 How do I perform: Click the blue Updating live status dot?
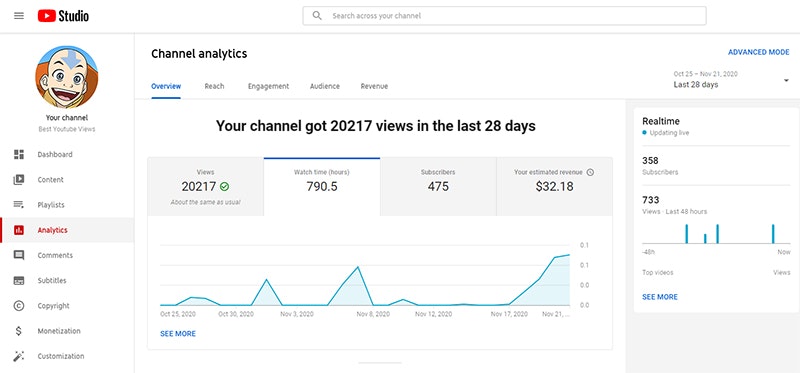[x=644, y=133]
